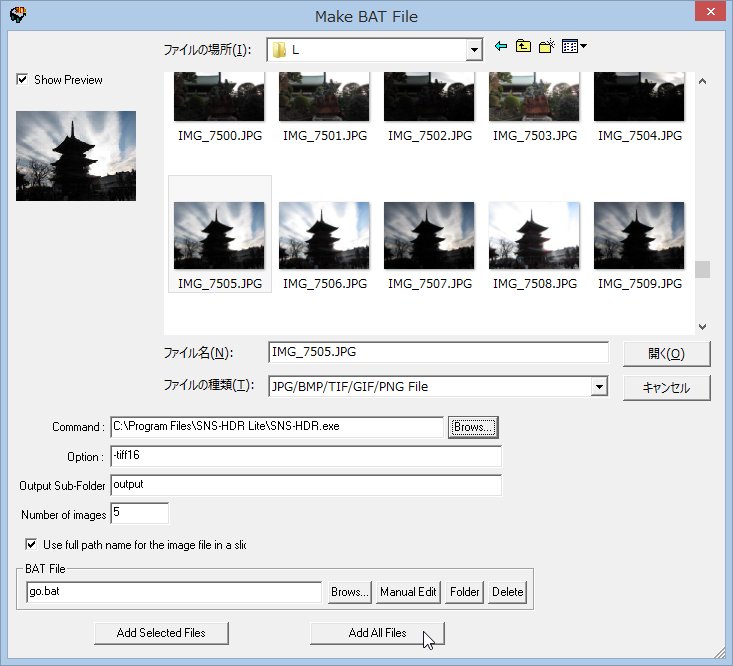This screenshot has width=733, height=666.
Task: Focus the go.bat file field
Action: pyautogui.click(x=174, y=592)
